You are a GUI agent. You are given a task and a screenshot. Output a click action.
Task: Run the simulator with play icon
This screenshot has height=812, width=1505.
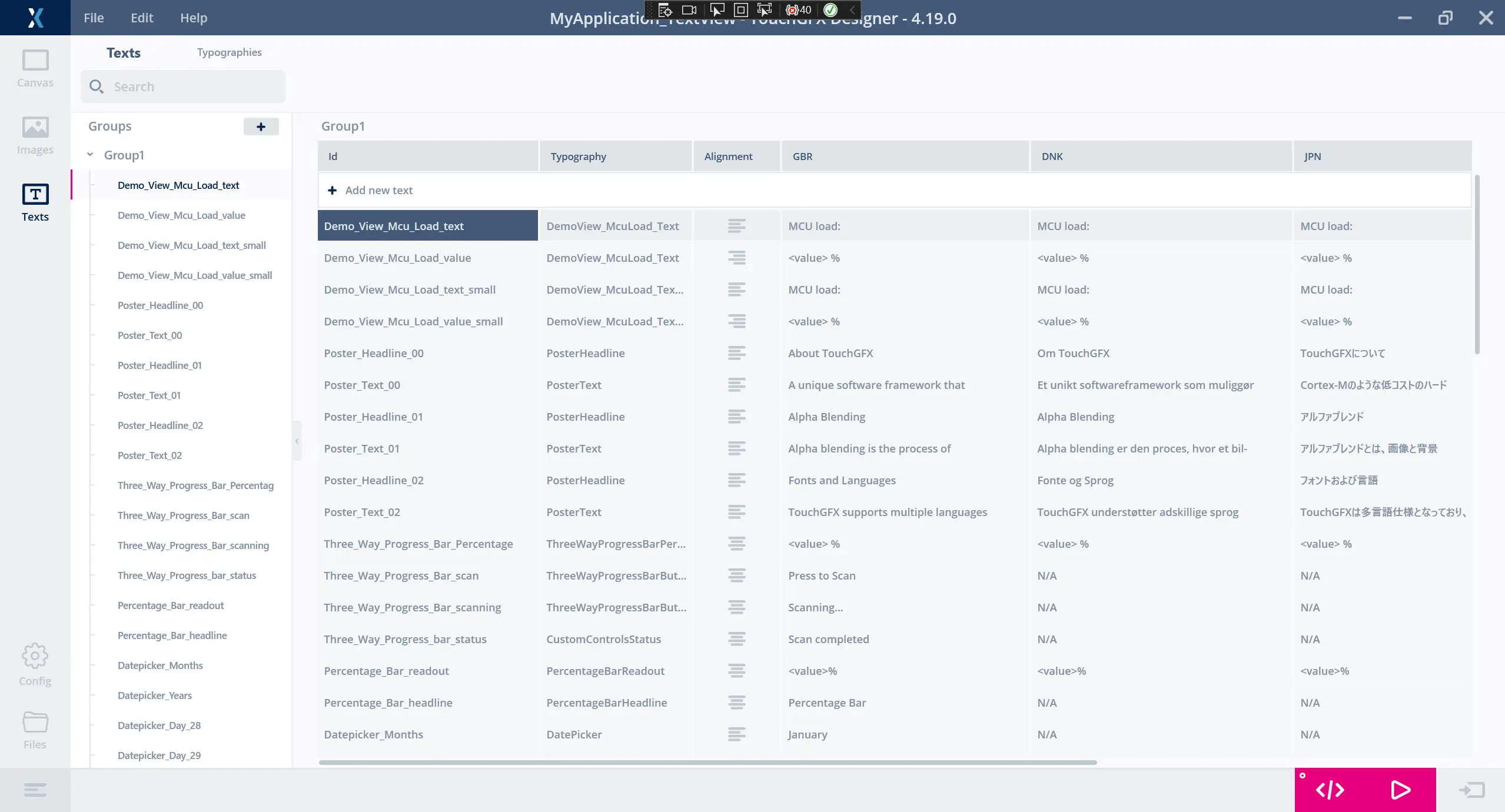[x=1400, y=790]
